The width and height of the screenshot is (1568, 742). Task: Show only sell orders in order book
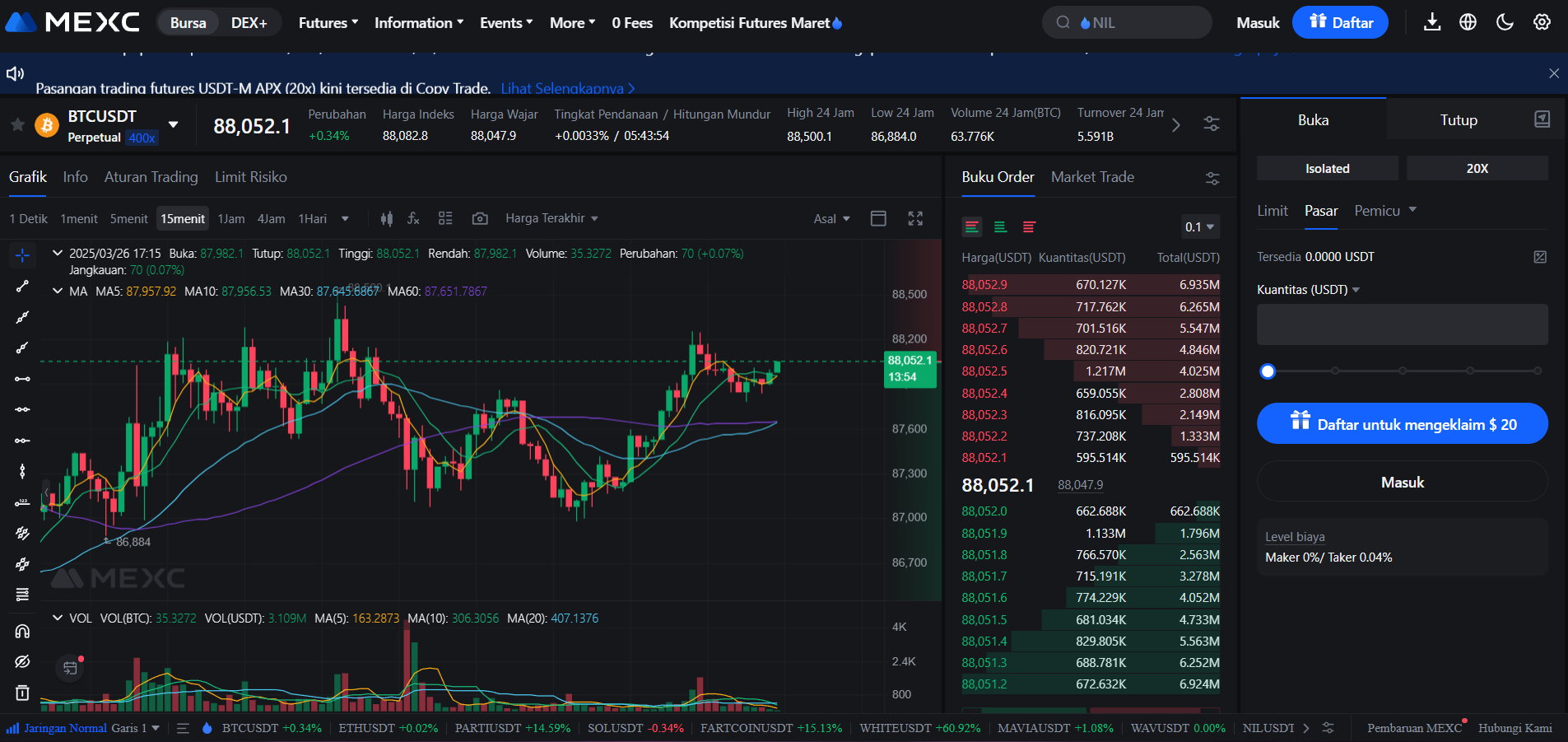point(1028,226)
